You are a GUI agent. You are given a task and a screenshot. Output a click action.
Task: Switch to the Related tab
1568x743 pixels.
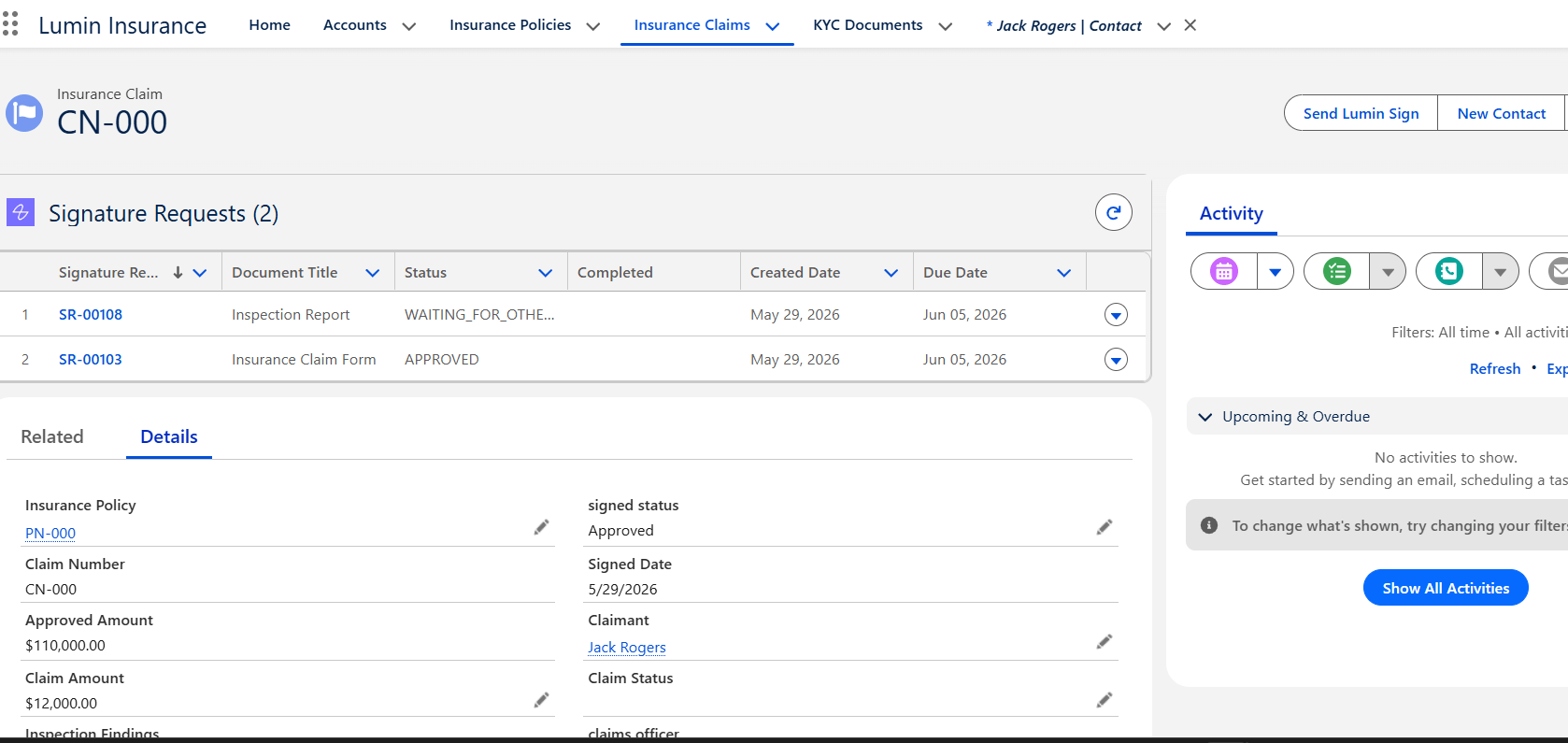[x=52, y=436]
